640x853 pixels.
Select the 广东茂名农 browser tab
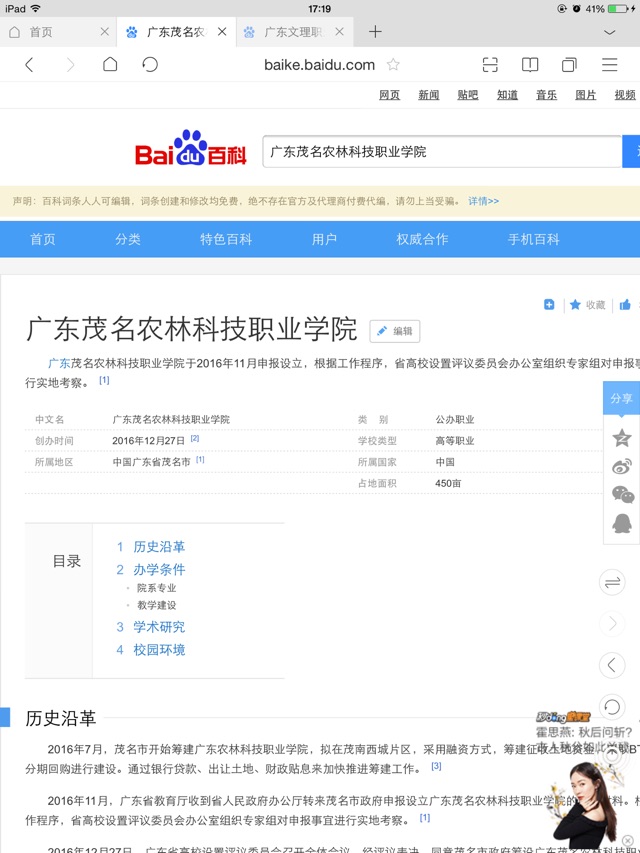click(177, 32)
